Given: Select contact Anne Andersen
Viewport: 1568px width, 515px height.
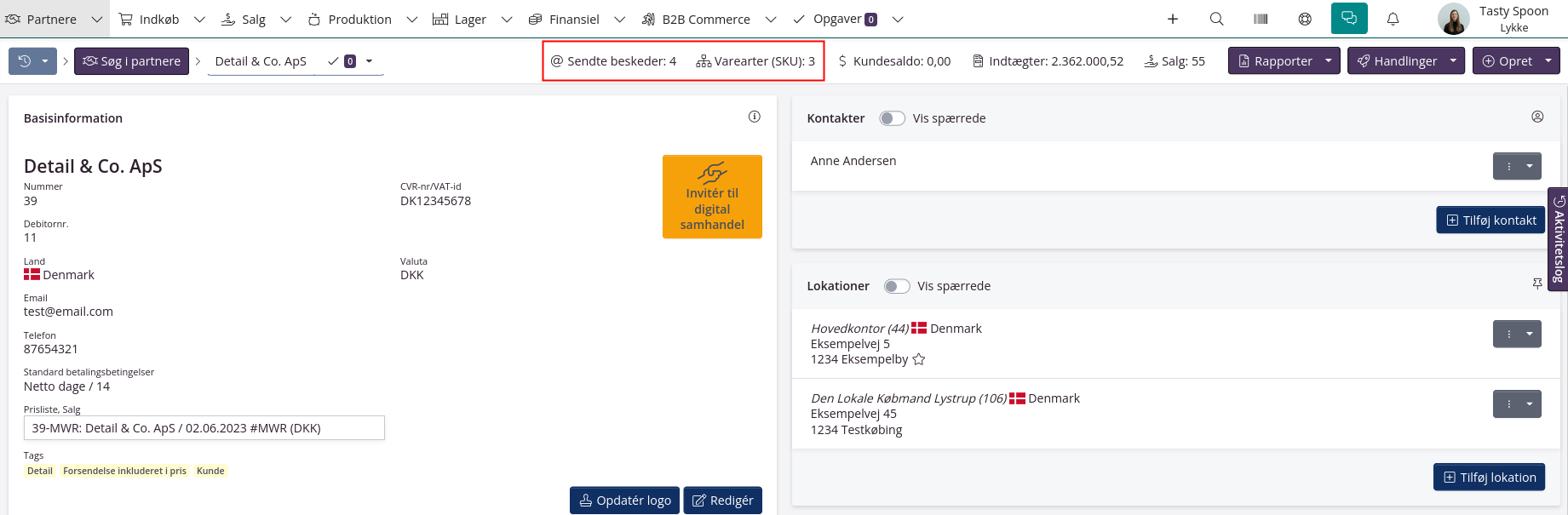Looking at the screenshot, I should 853,161.
